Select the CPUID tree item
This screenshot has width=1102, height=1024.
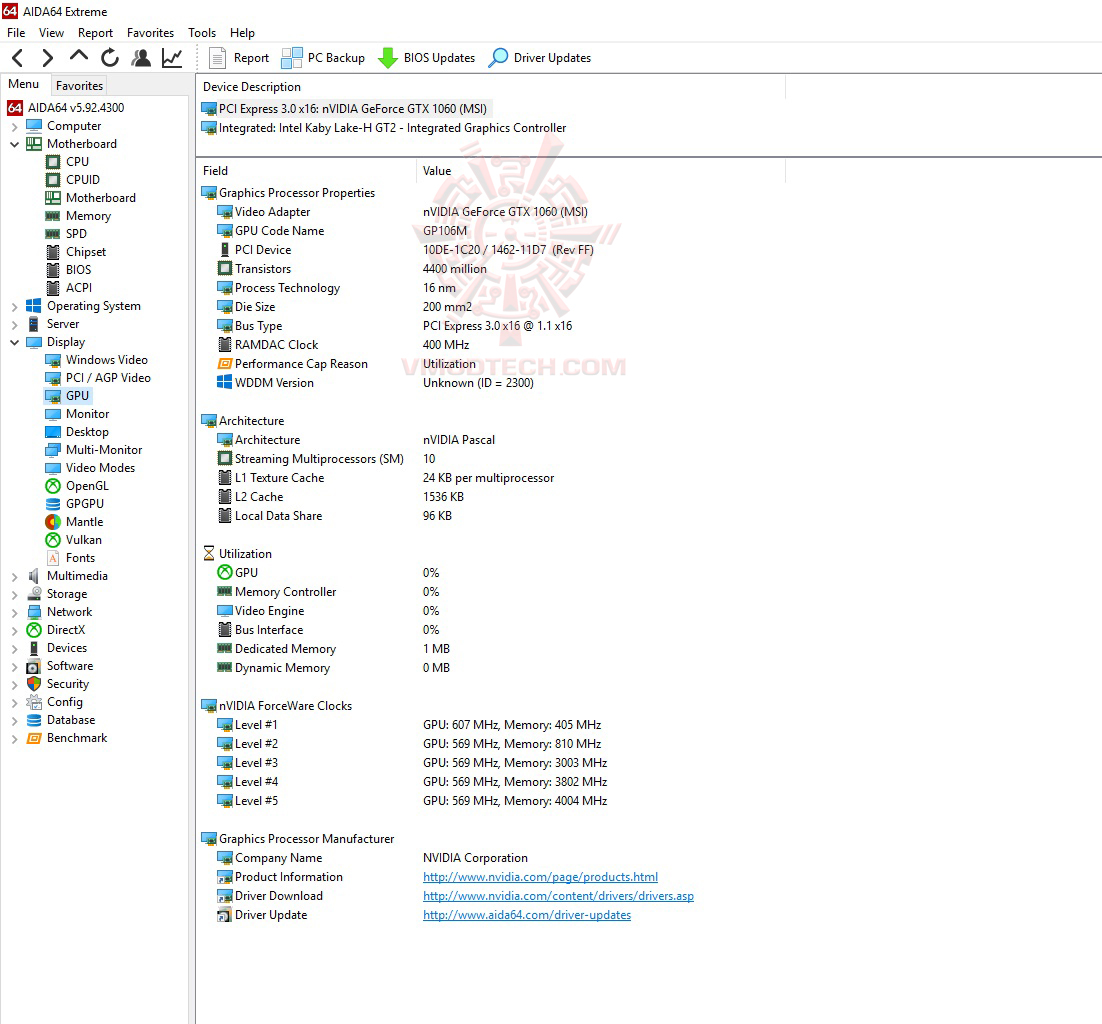click(x=73, y=180)
